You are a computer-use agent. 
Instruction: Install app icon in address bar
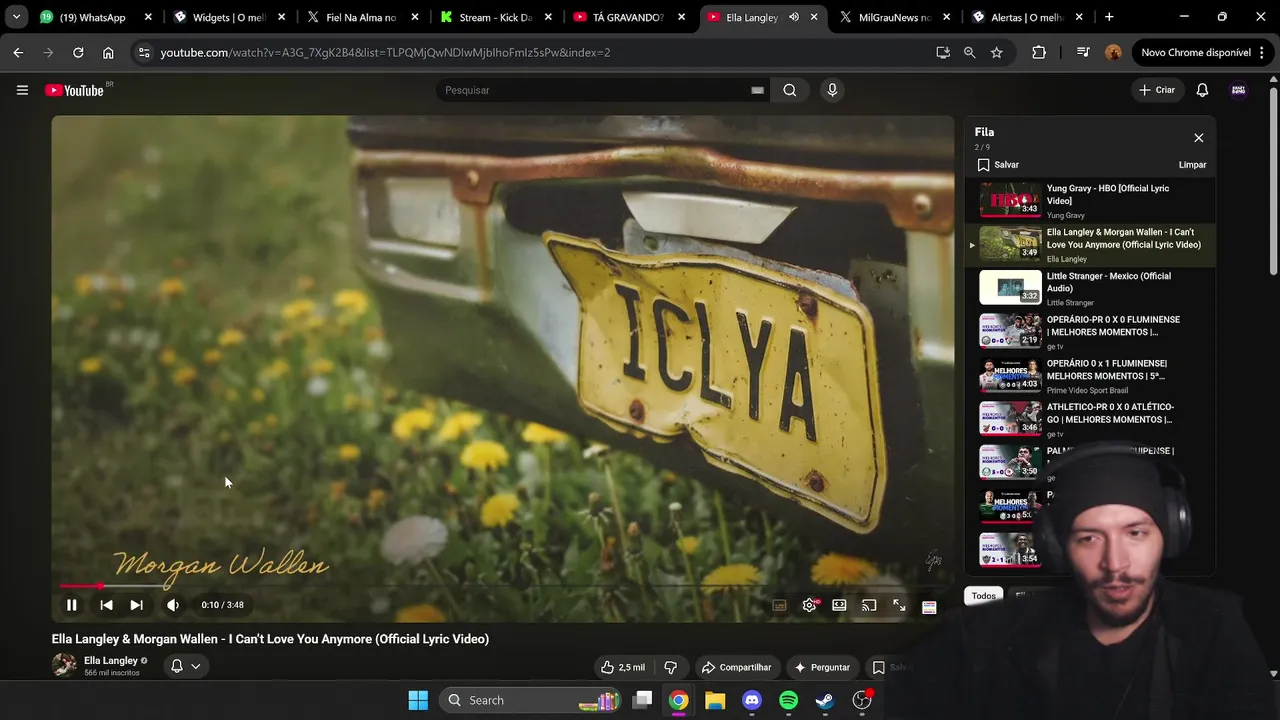click(x=943, y=52)
